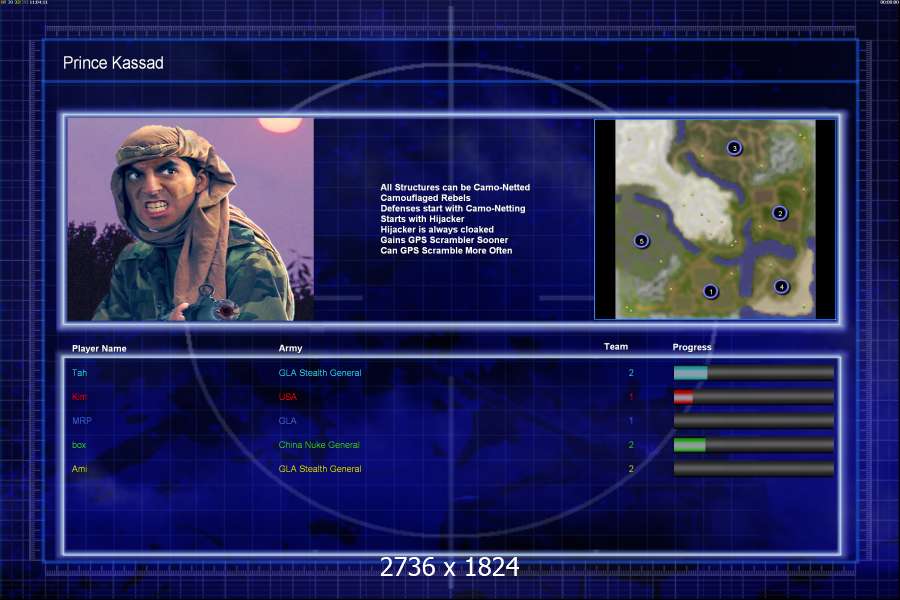This screenshot has width=900, height=600.
Task: Click Ami's GLA Stealth General army
Action: pyautogui.click(x=320, y=469)
